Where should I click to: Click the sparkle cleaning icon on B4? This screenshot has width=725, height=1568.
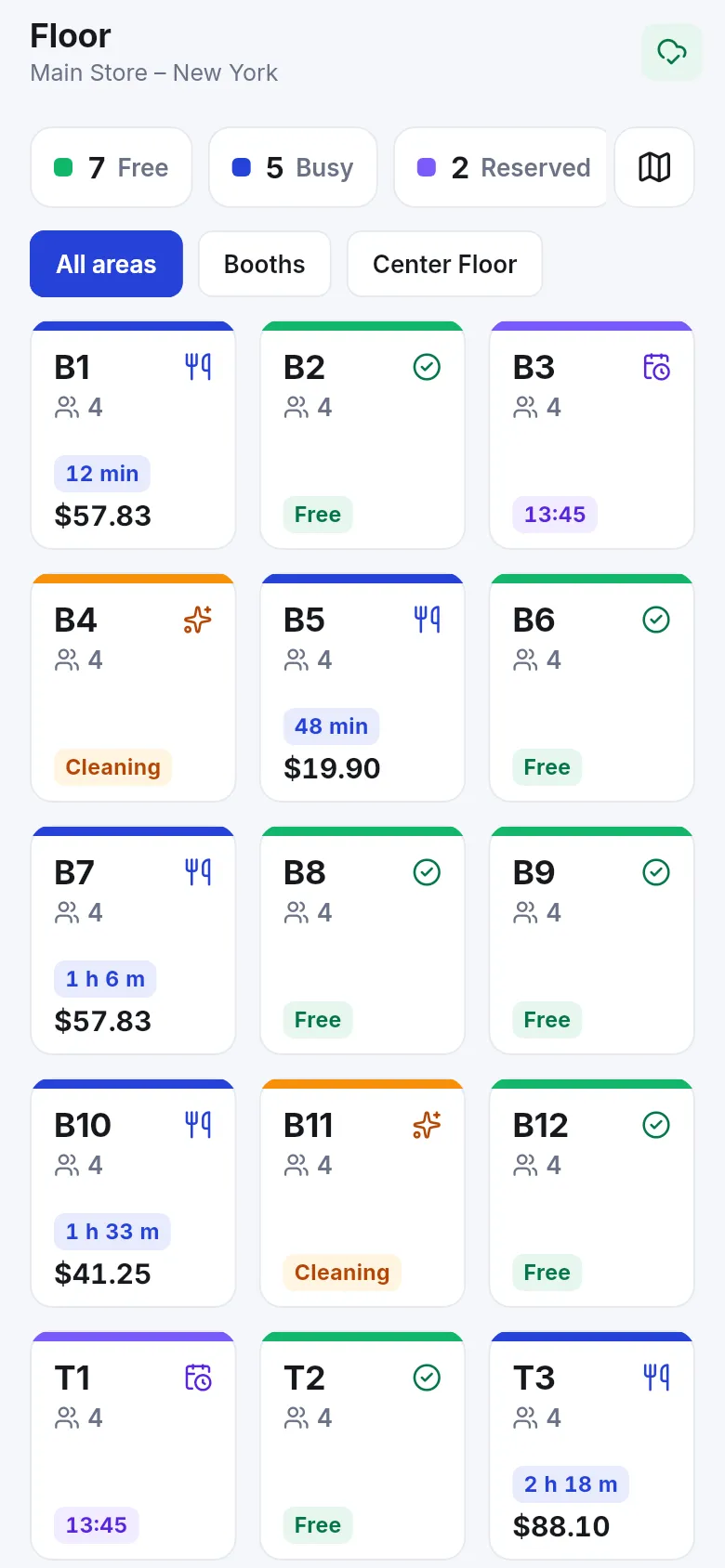[x=198, y=620]
